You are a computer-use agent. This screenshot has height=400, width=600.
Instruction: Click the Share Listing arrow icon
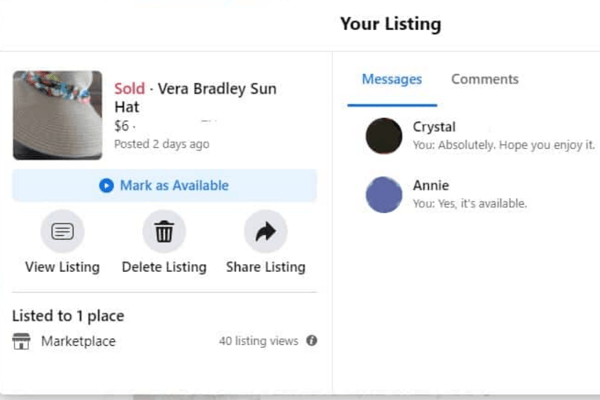[266, 231]
